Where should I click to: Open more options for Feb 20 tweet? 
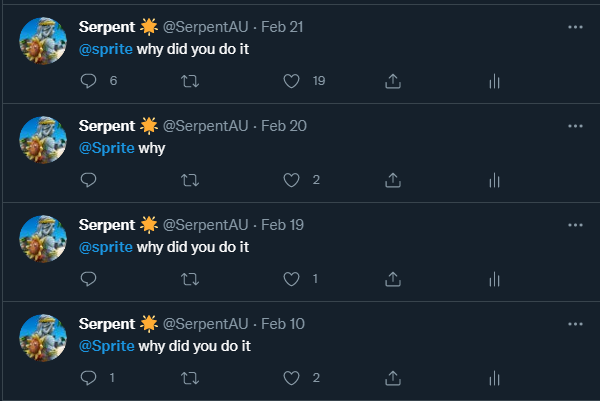click(575, 126)
